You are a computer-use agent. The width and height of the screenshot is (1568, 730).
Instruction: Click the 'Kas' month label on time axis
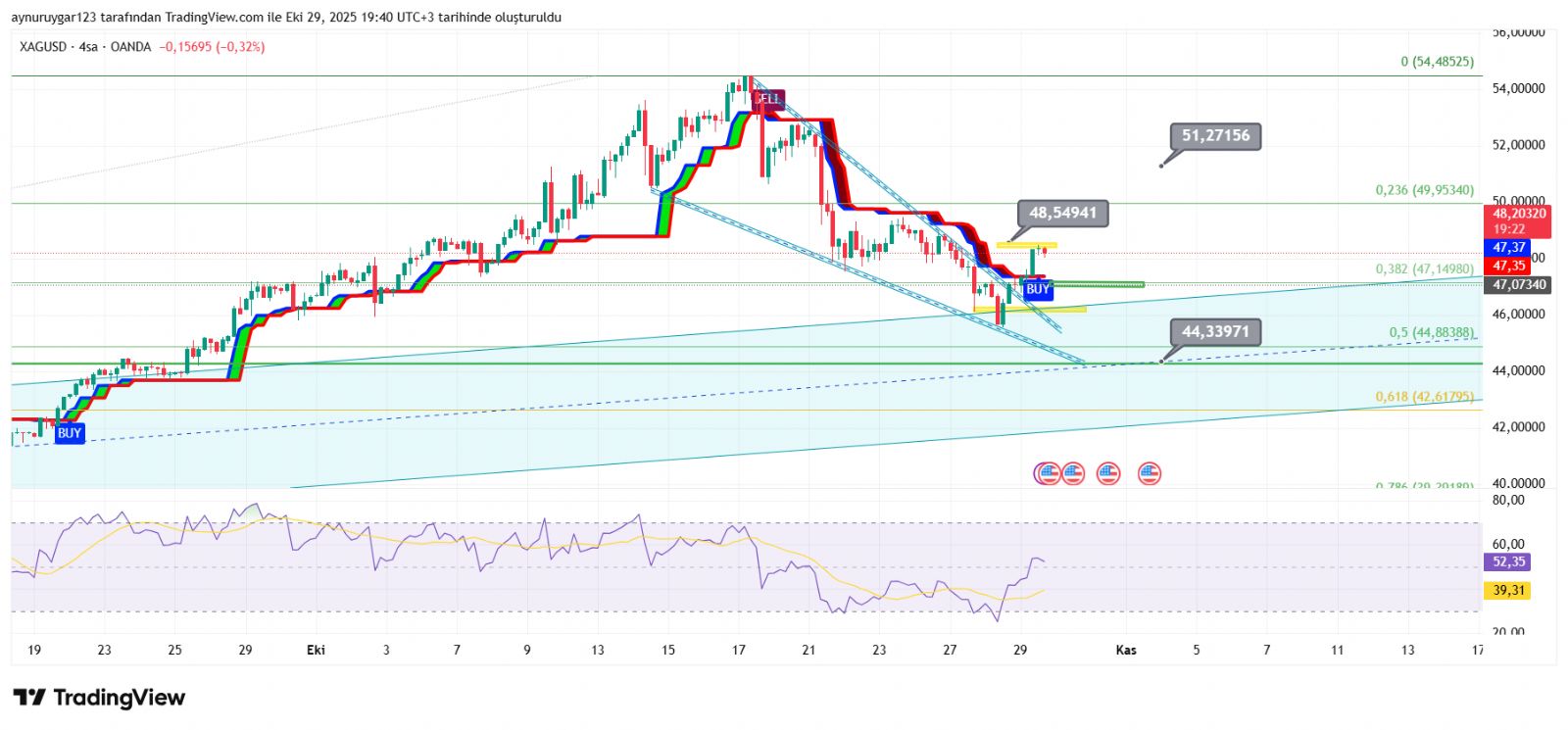click(1126, 650)
